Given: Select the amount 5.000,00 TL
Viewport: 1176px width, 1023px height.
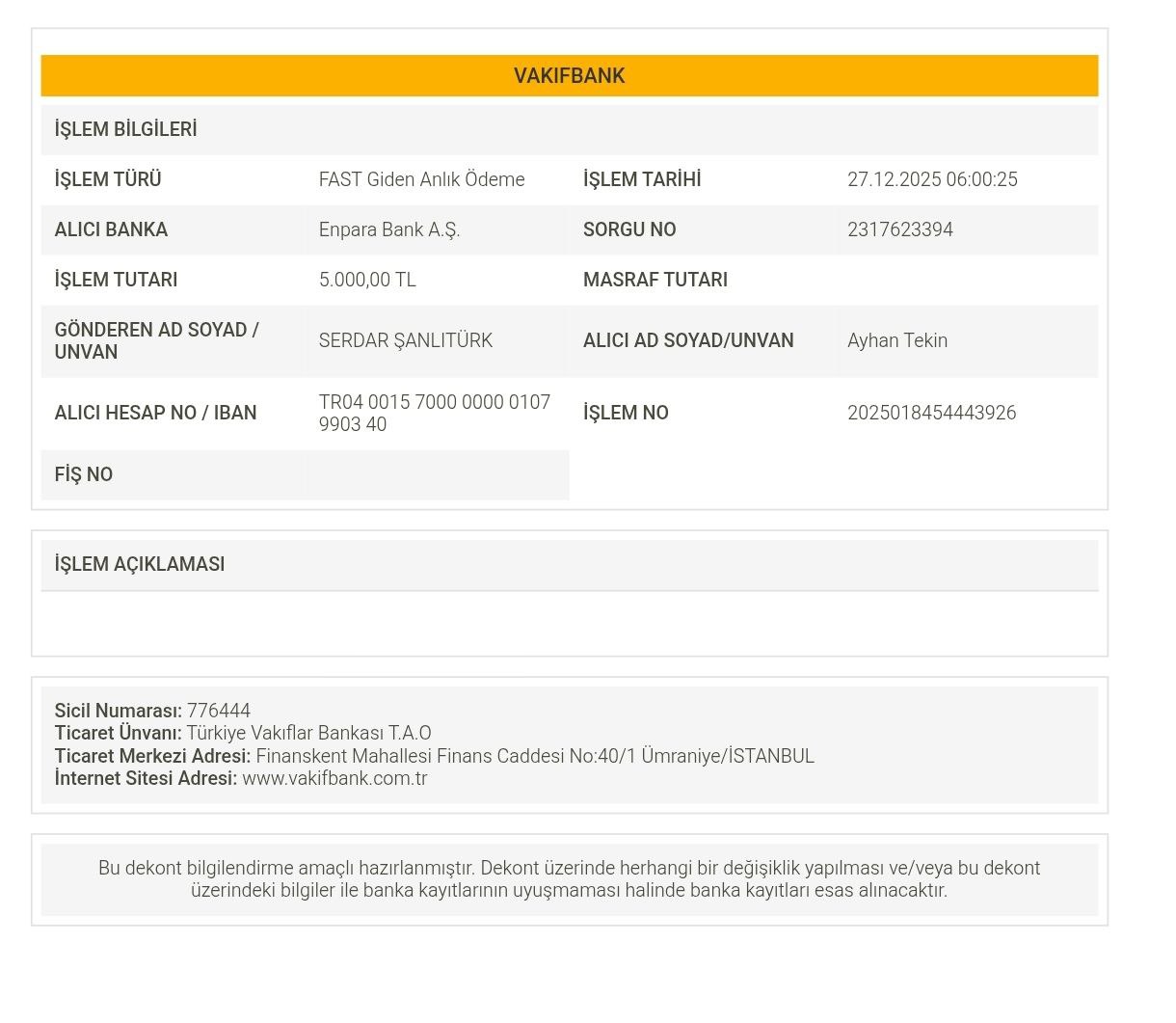Looking at the screenshot, I should (367, 280).
